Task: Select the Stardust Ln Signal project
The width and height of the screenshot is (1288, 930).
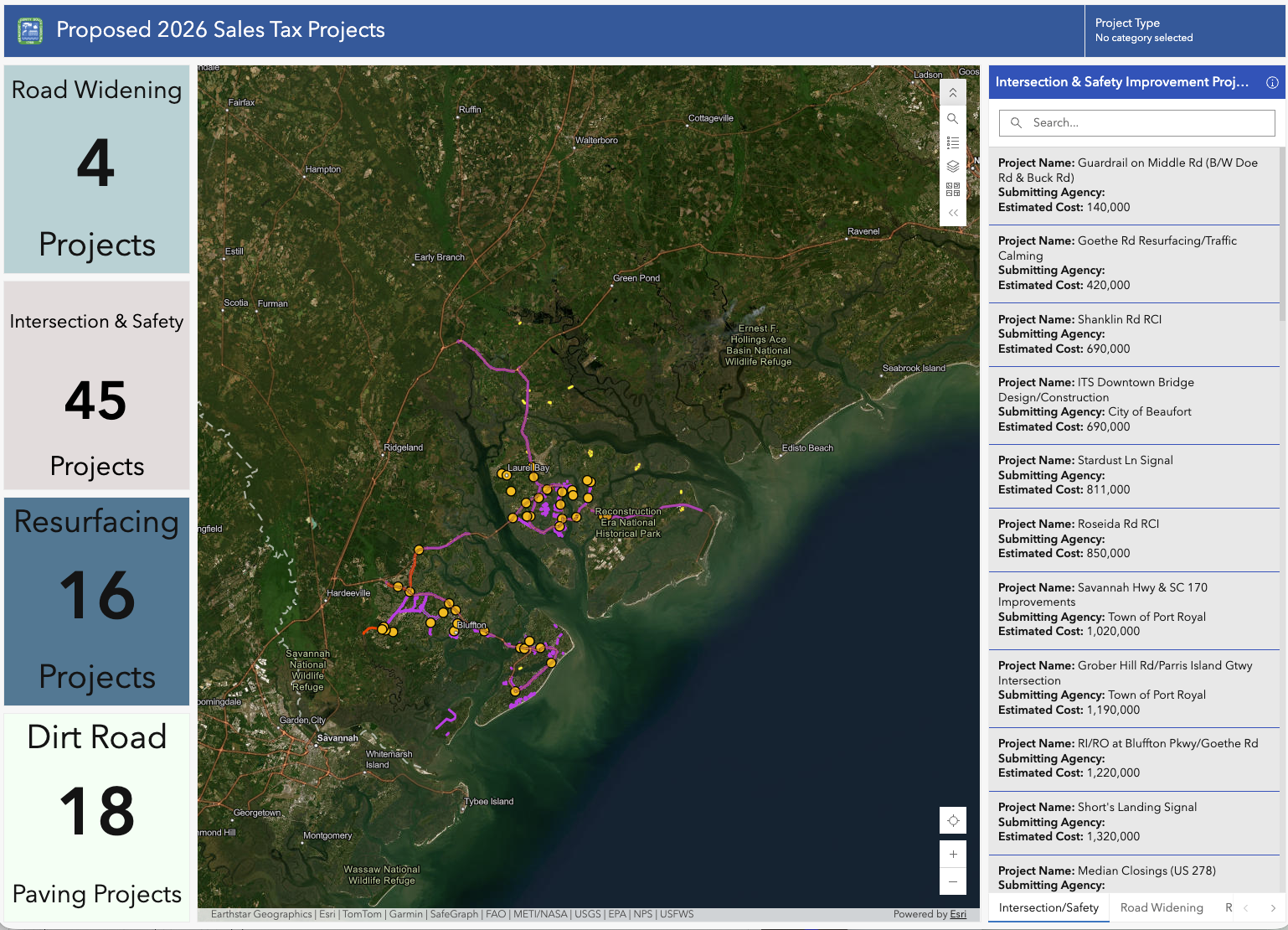Action: coord(1134,475)
